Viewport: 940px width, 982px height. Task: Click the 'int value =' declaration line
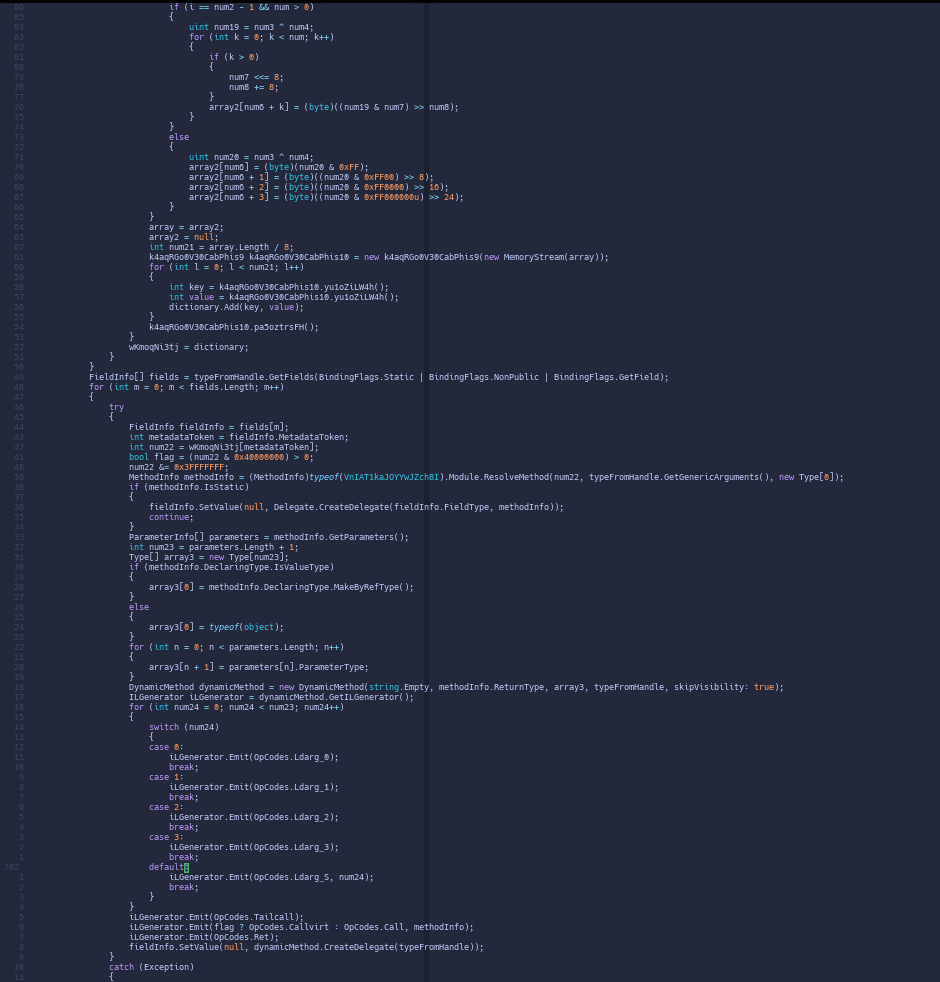pyautogui.click(x=284, y=297)
